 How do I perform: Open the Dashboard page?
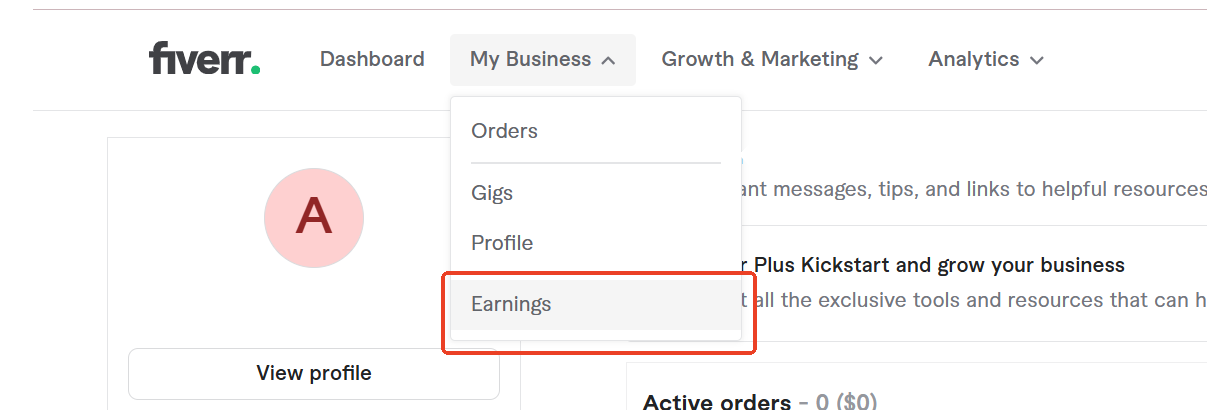point(372,59)
